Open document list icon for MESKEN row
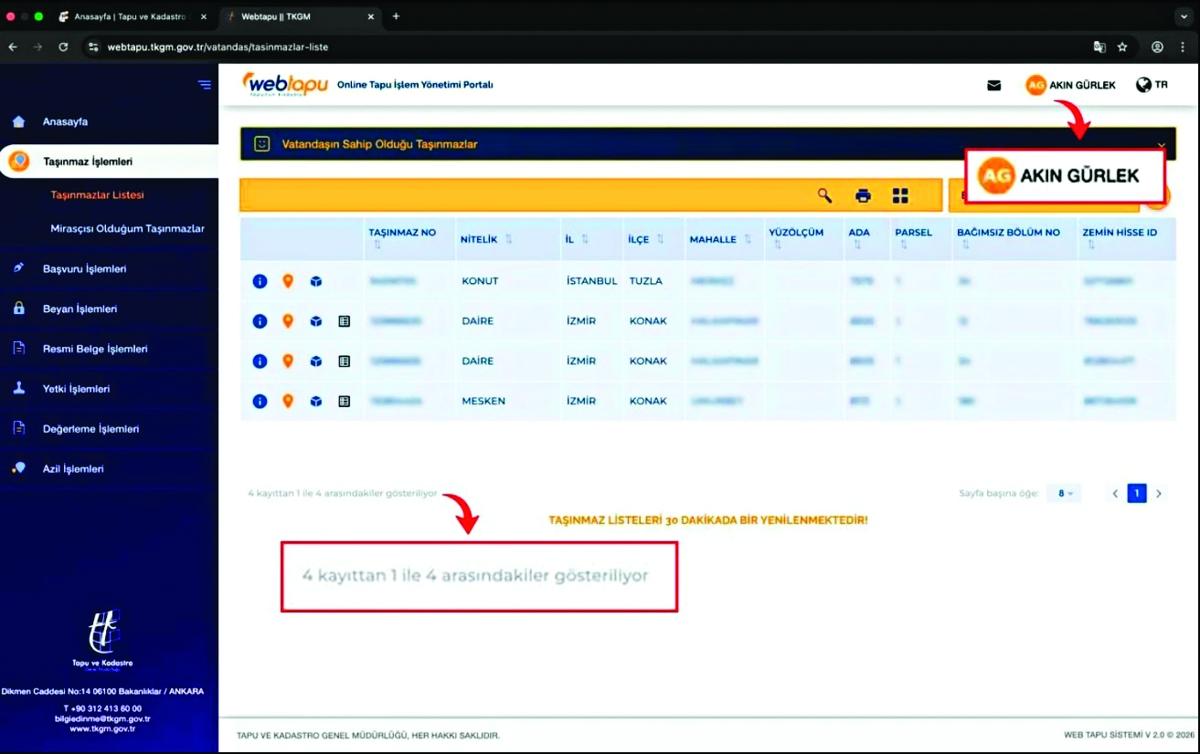Screen dimensions: 1200x754 click(x=344, y=401)
